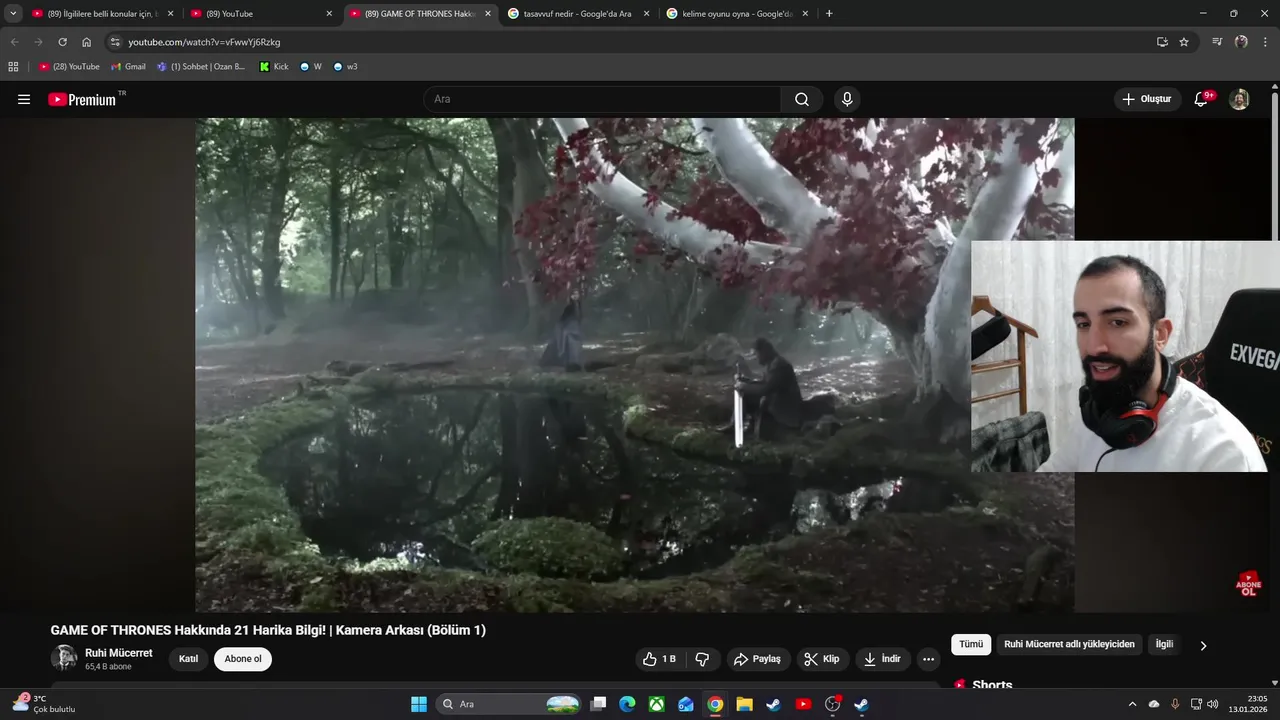Reload the page in Chrome
Image resolution: width=1280 pixels, height=720 pixels.
(x=62, y=42)
